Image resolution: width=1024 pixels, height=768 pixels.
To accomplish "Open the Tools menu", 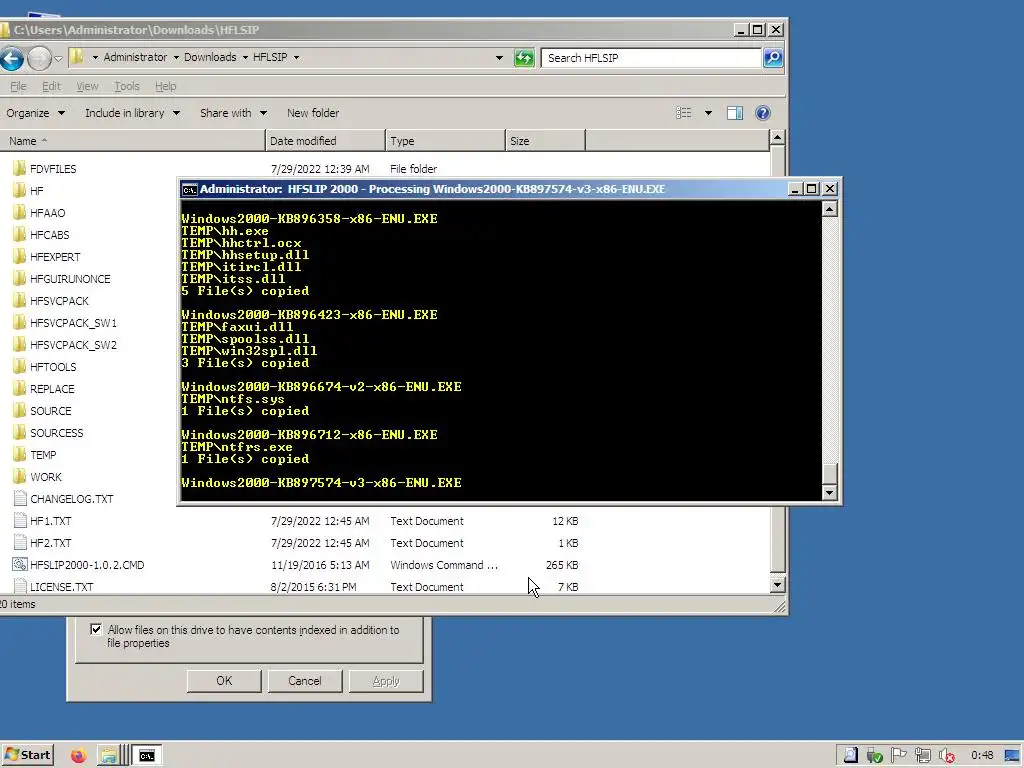I will pyautogui.click(x=127, y=86).
